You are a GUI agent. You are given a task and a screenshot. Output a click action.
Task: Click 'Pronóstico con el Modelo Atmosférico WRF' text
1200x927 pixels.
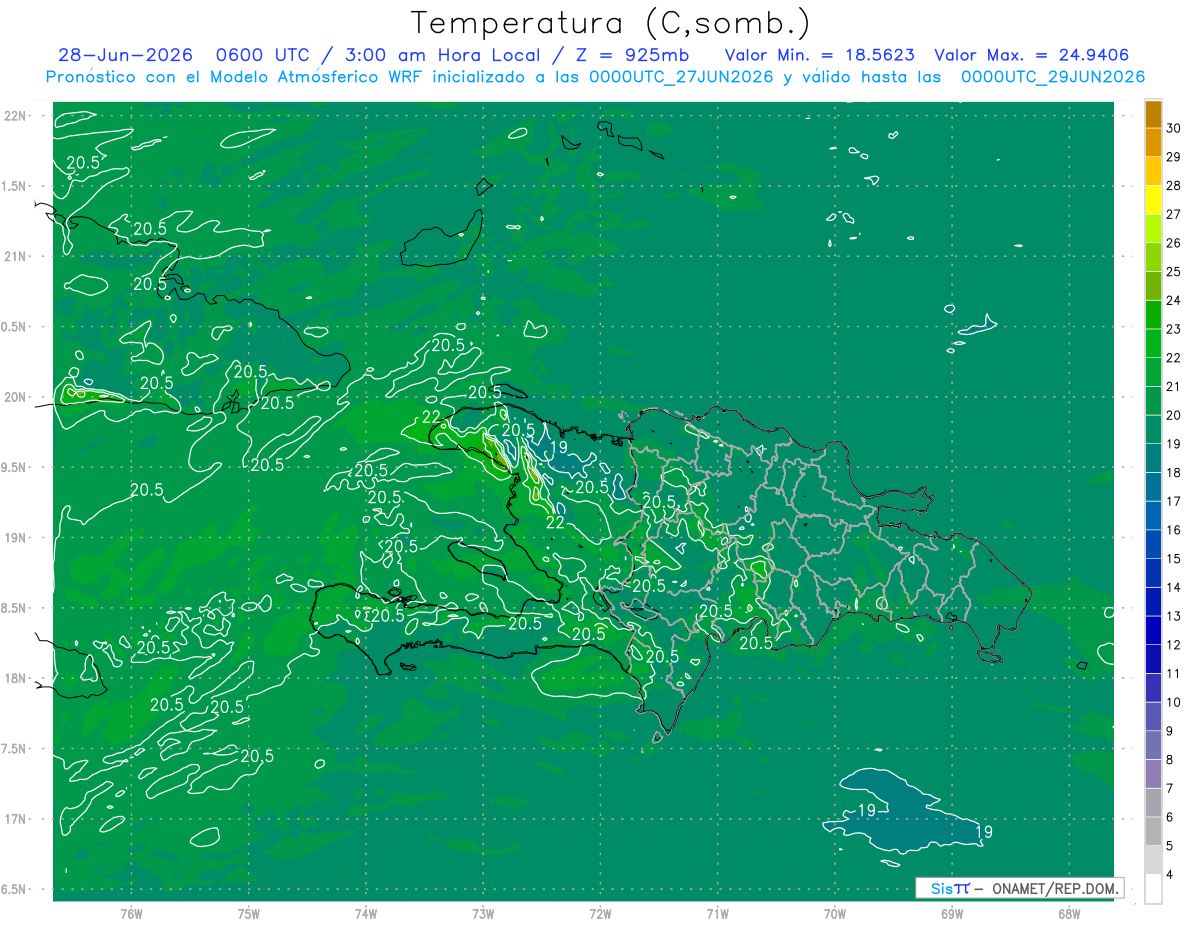236,77
